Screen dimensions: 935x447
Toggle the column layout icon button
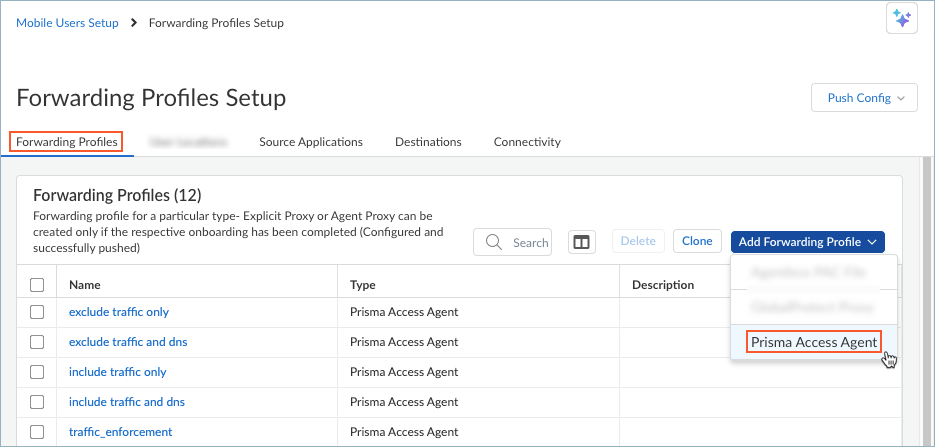582,242
